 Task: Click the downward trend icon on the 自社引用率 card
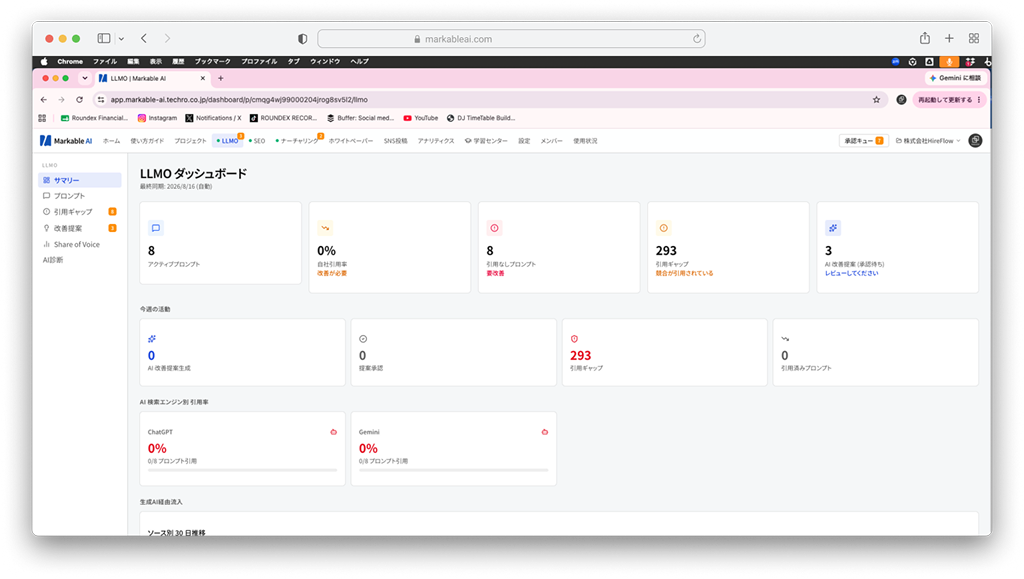[325, 228]
